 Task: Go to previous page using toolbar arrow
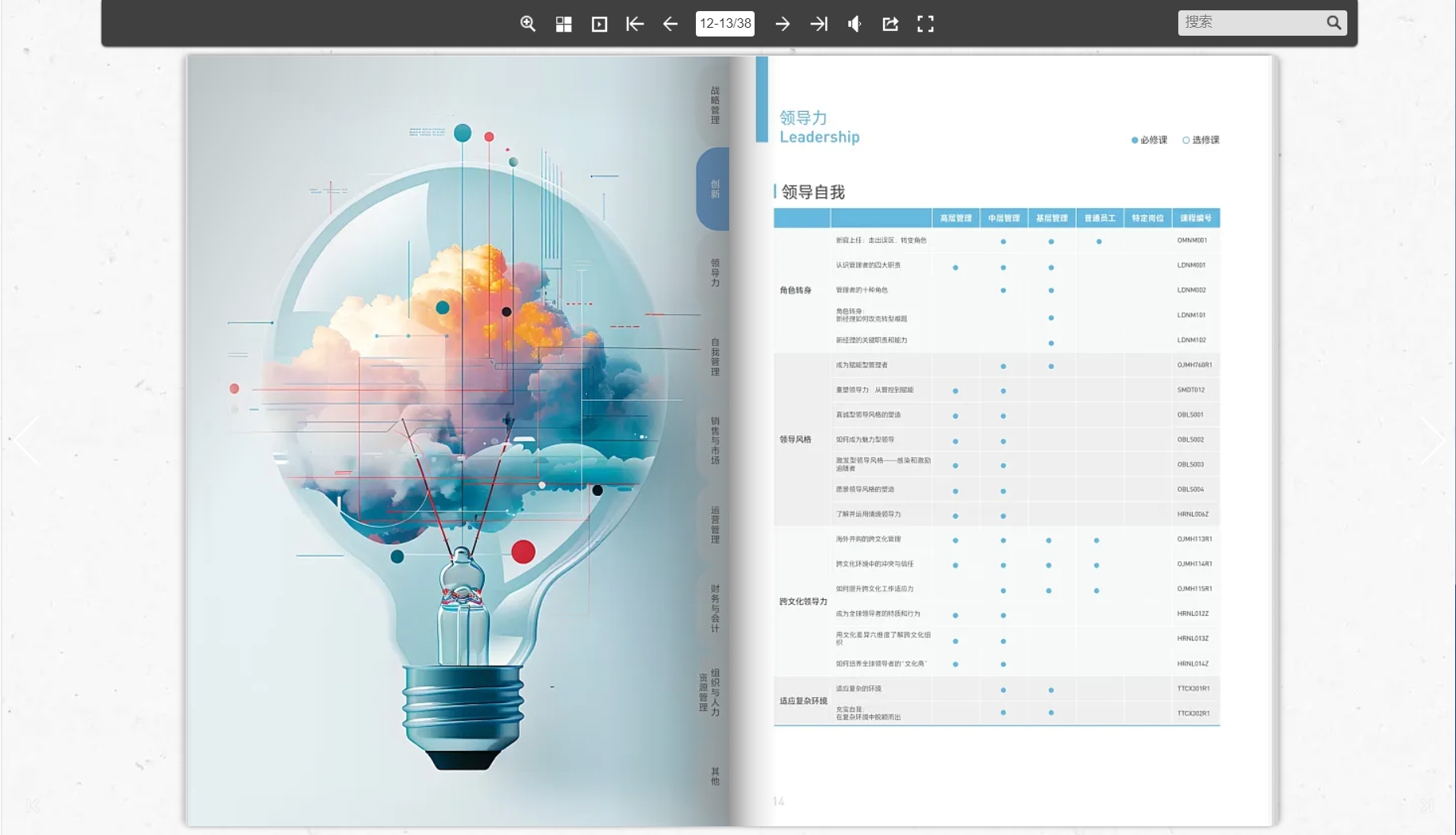tap(670, 24)
